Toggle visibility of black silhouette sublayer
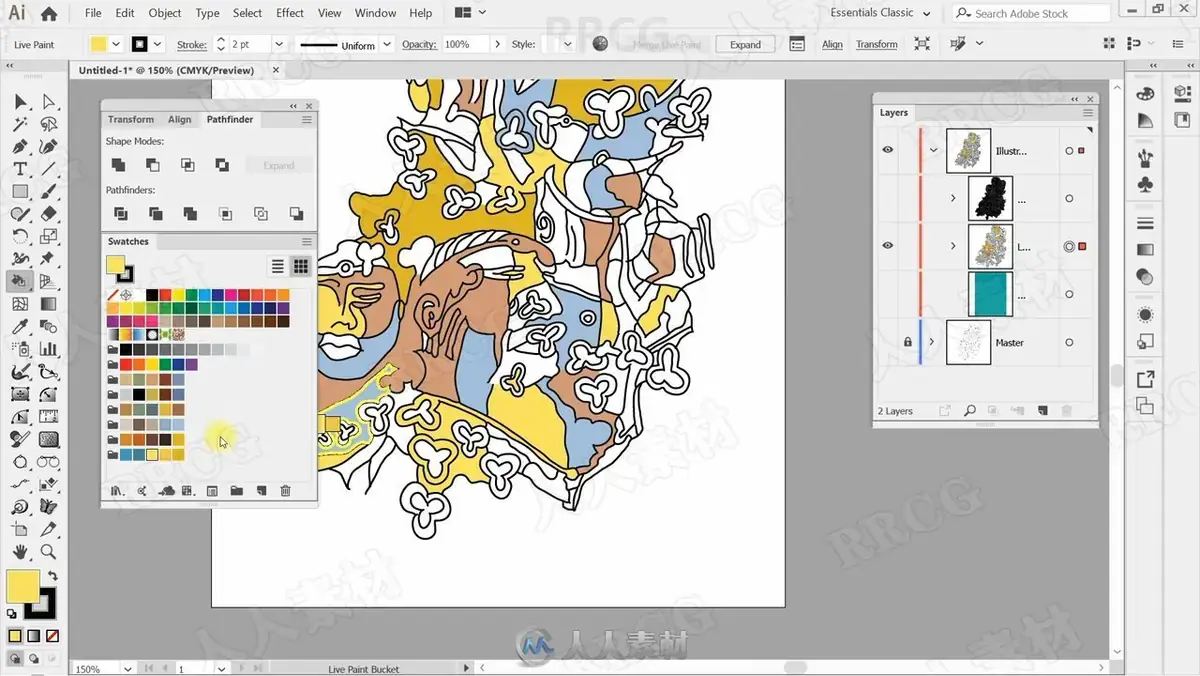Screen dimensions: 1200x676 [x=888, y=198]
